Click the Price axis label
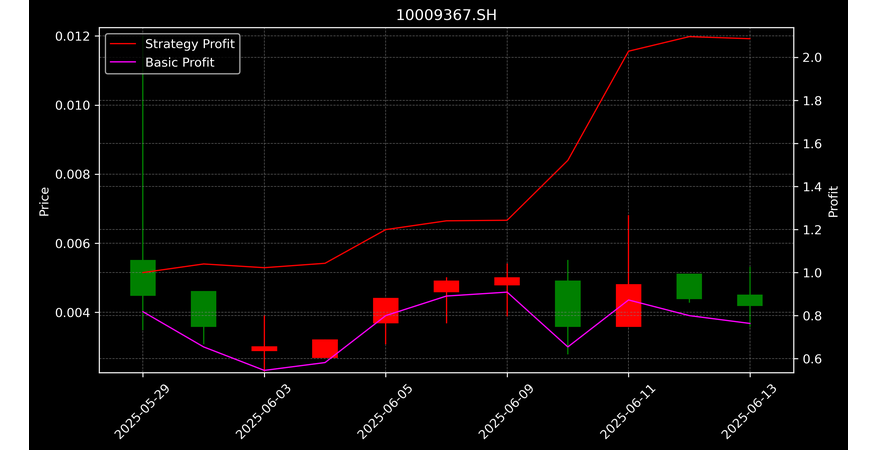The height and width of the screenshot is (450, 878). [x=44, y=201]
